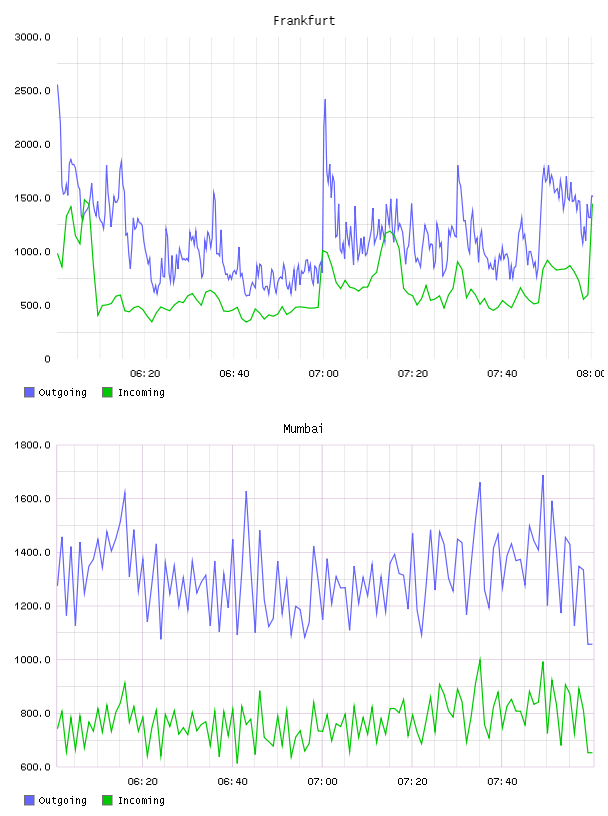Click the 1400.0 y-axis label in Mumbai chart
This screenshot has width=608, height=816.
coord(33,552)
